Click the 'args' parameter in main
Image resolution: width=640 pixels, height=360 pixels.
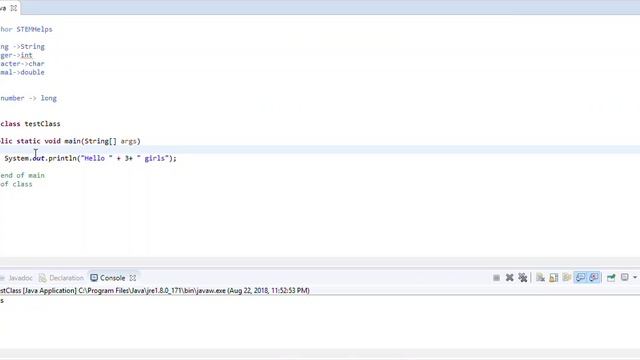click(128, 141)
